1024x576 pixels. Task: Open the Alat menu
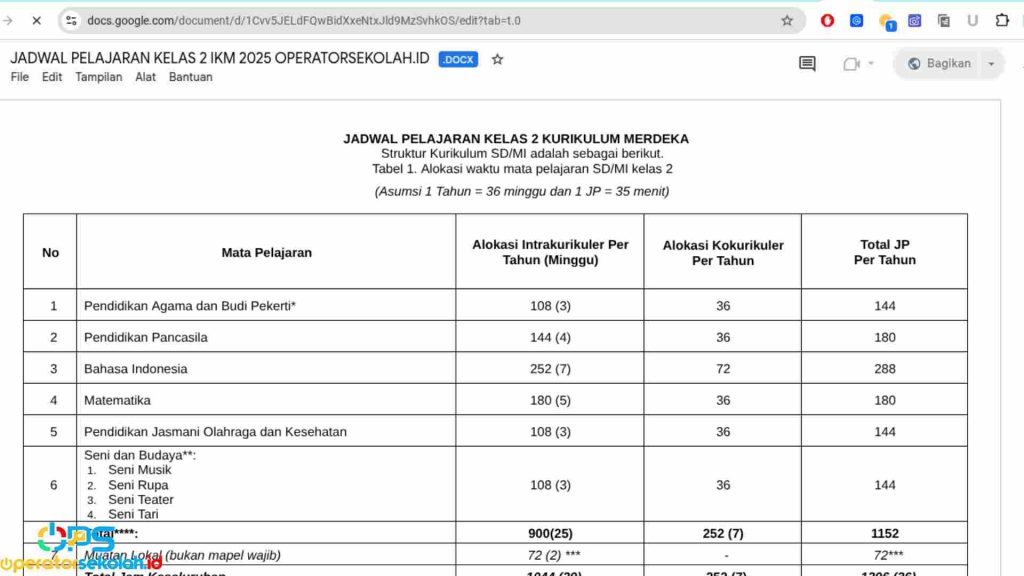point(145,77)
